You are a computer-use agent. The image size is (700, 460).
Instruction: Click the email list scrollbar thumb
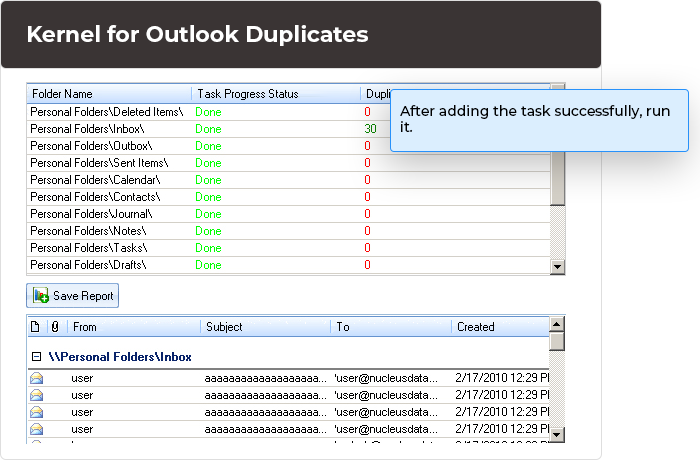[557, 342]
